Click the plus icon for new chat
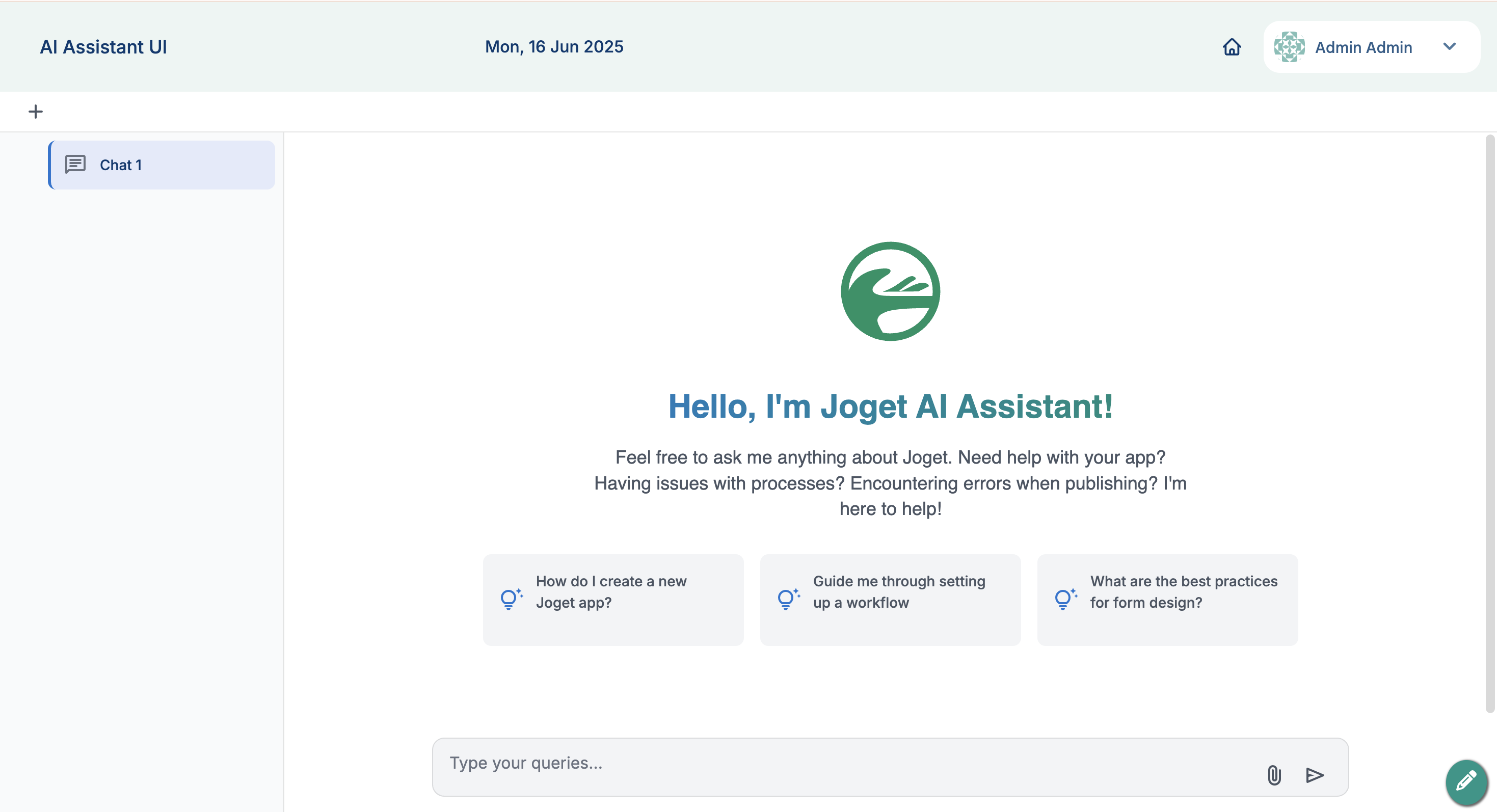The width and height of the screenshot is (1497, 812). pos(36,112)
